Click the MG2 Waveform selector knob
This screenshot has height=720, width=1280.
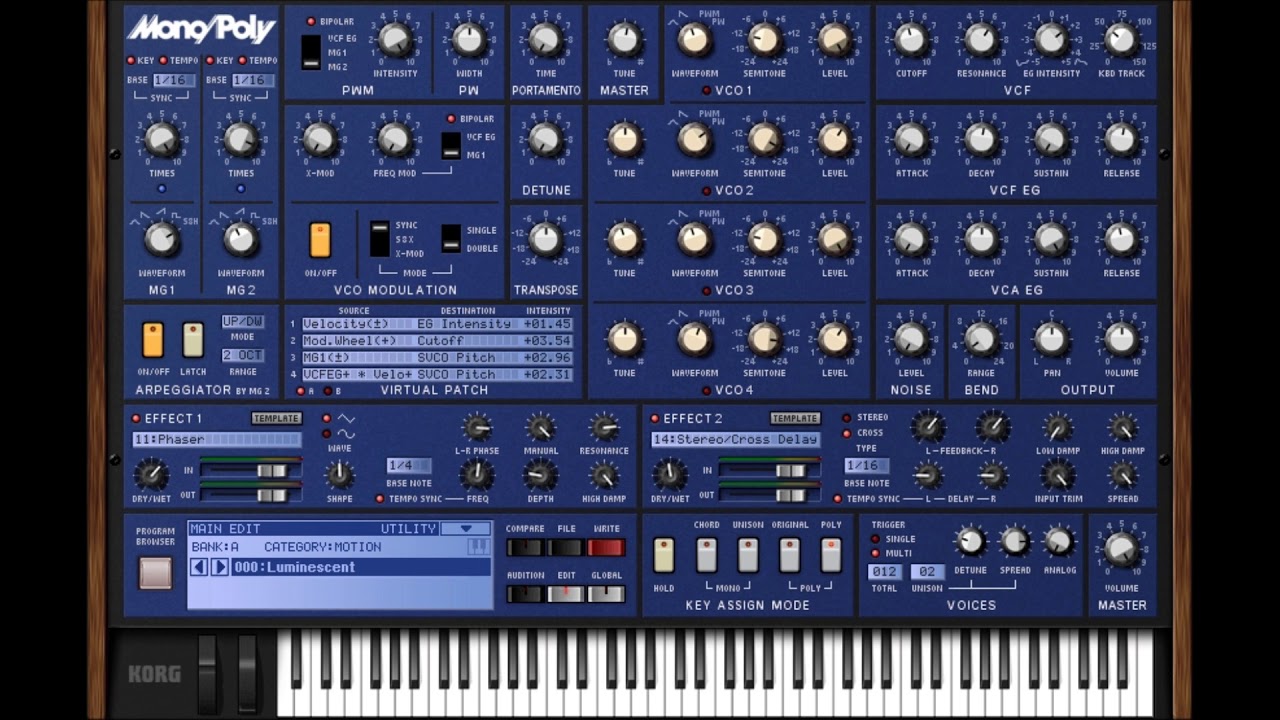point(240,239)
